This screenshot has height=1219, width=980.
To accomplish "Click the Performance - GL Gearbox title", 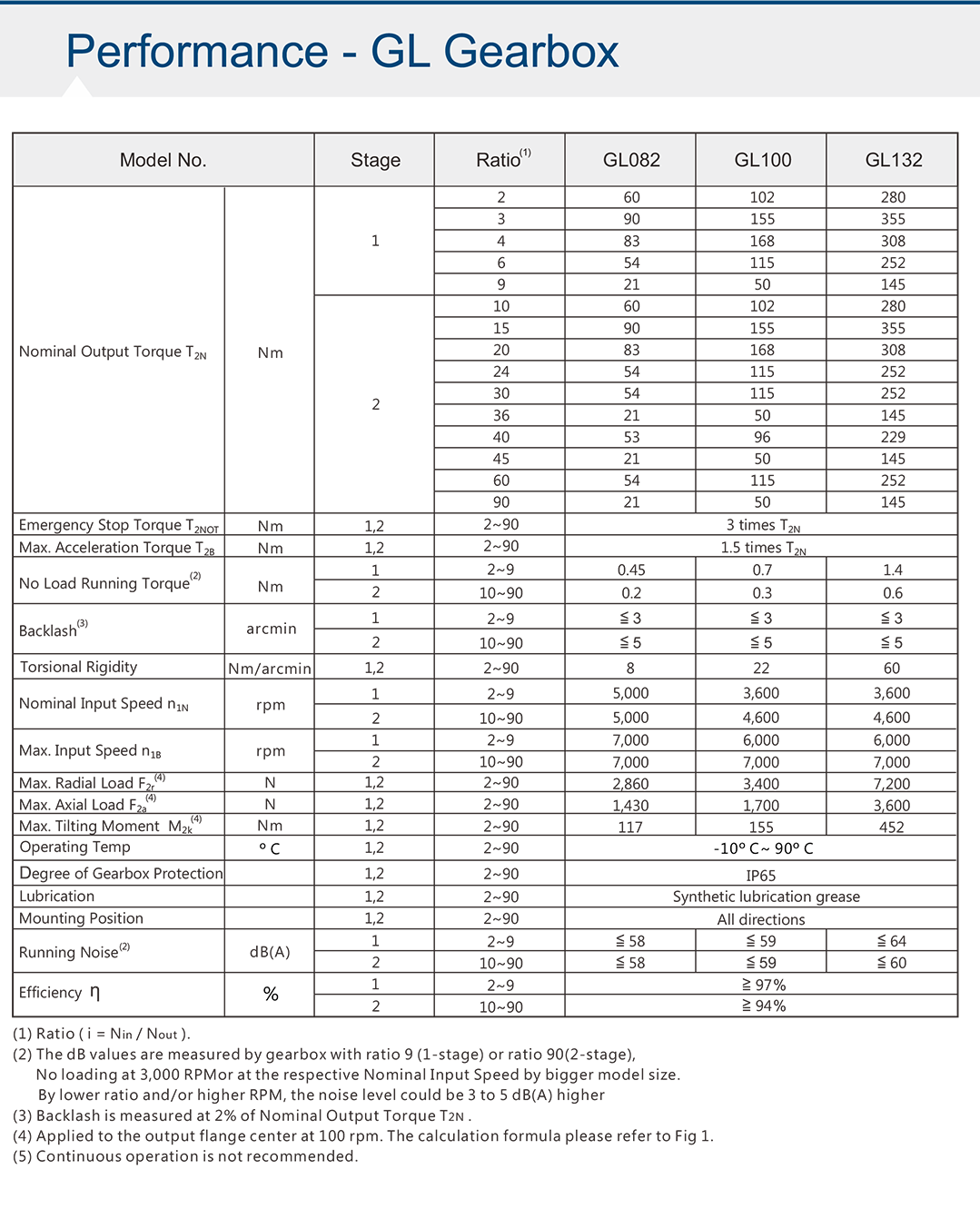I will point(341,52).
